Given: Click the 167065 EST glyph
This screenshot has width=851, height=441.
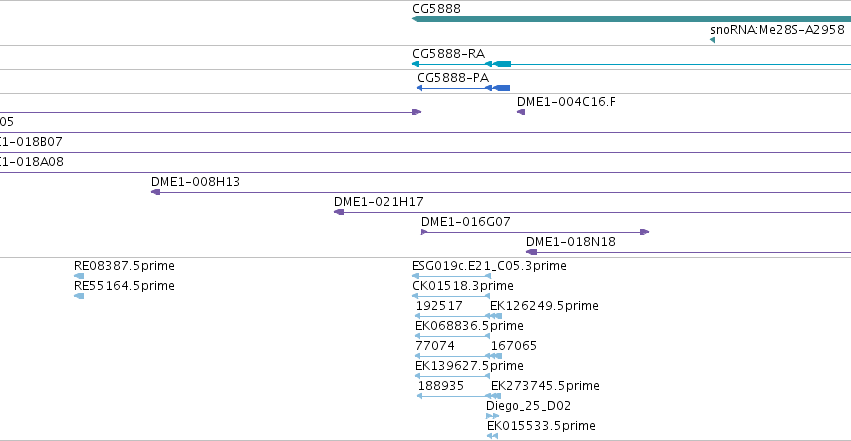Looking at the screenshot, I should (x=496, y=356).
